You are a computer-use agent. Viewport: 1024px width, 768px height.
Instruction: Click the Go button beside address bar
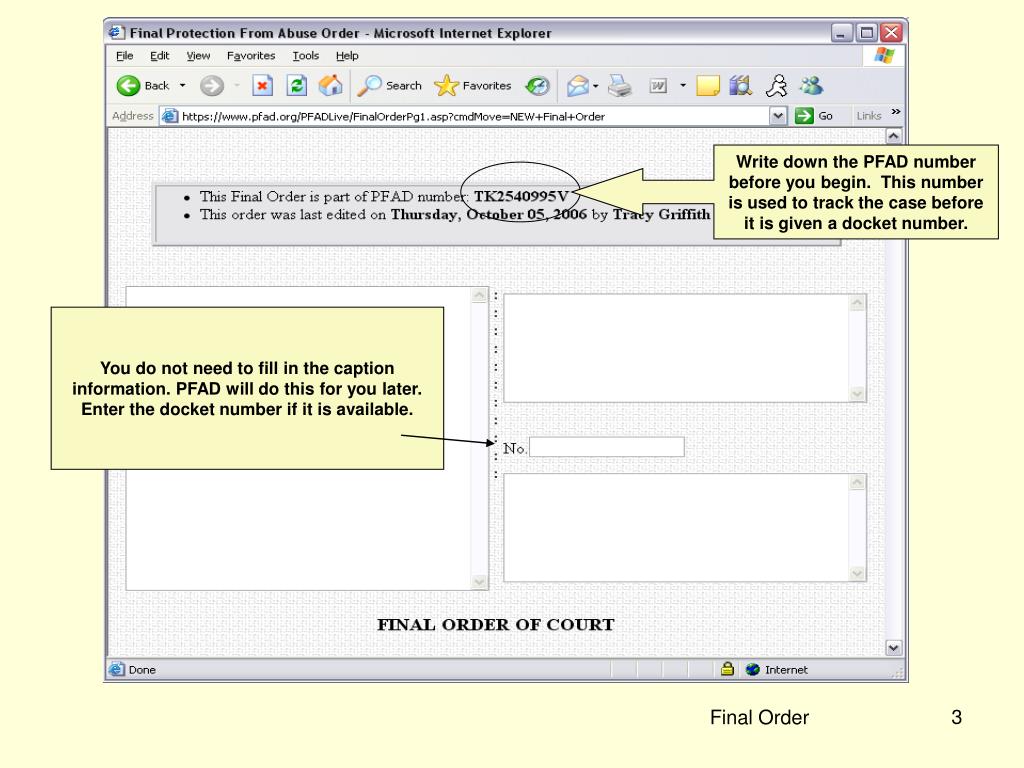(814, 116)
